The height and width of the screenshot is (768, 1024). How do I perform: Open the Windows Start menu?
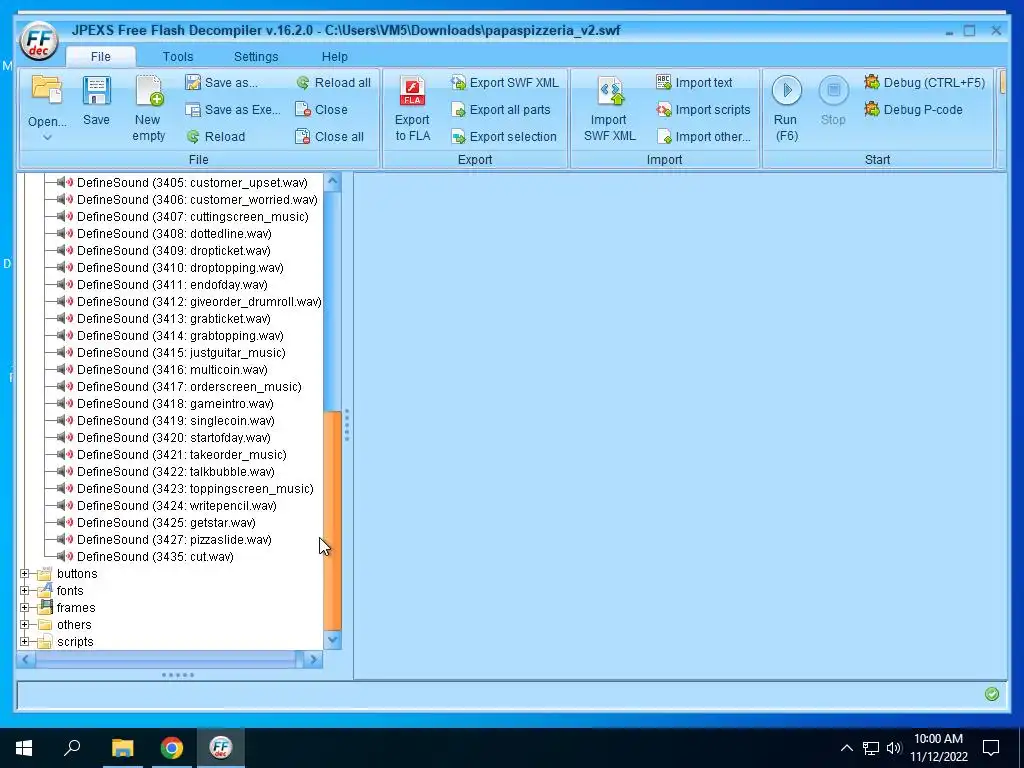[x=24, y=748]
